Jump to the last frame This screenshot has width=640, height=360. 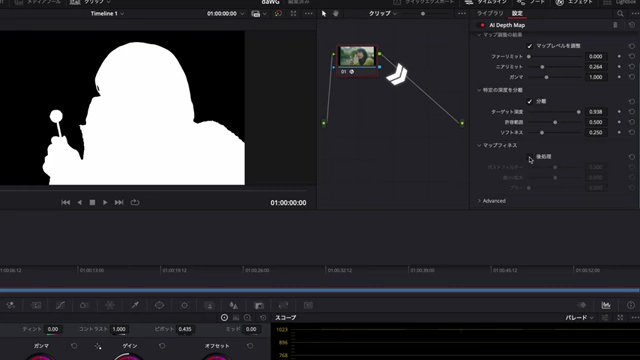[x=119, y=202]
